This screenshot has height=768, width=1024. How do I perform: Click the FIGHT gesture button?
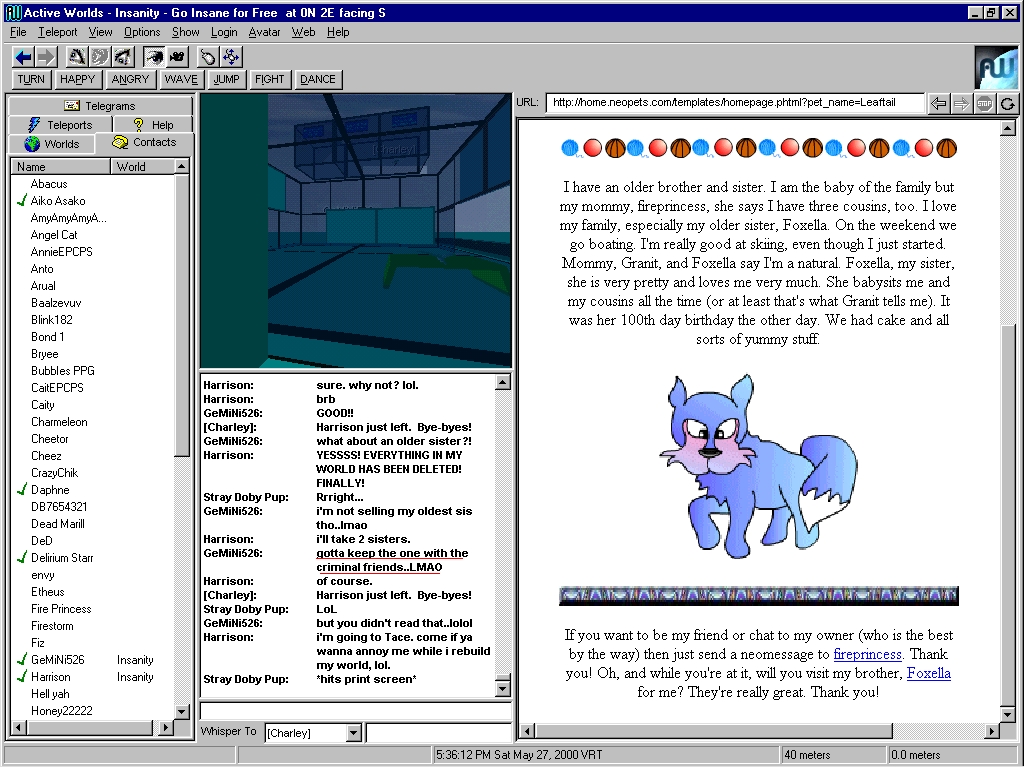point(269,80)
